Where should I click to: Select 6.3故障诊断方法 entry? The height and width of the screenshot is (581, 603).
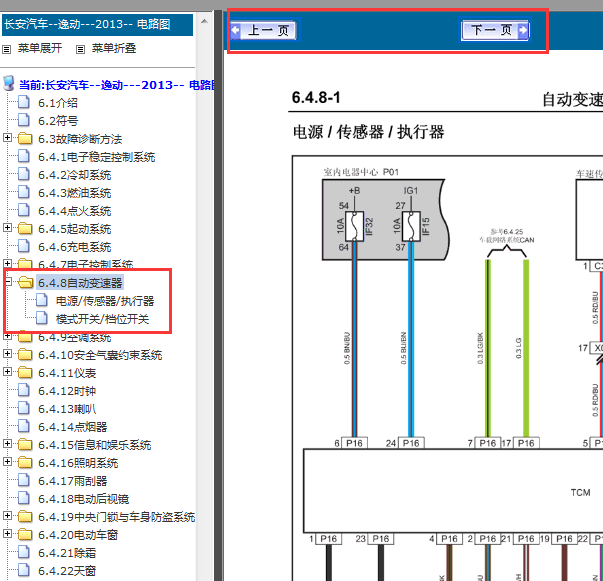click(80, 139)
